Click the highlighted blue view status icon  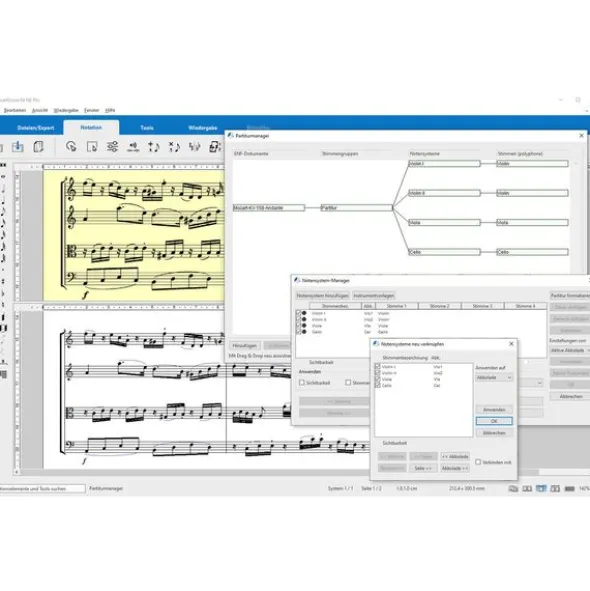541,488
